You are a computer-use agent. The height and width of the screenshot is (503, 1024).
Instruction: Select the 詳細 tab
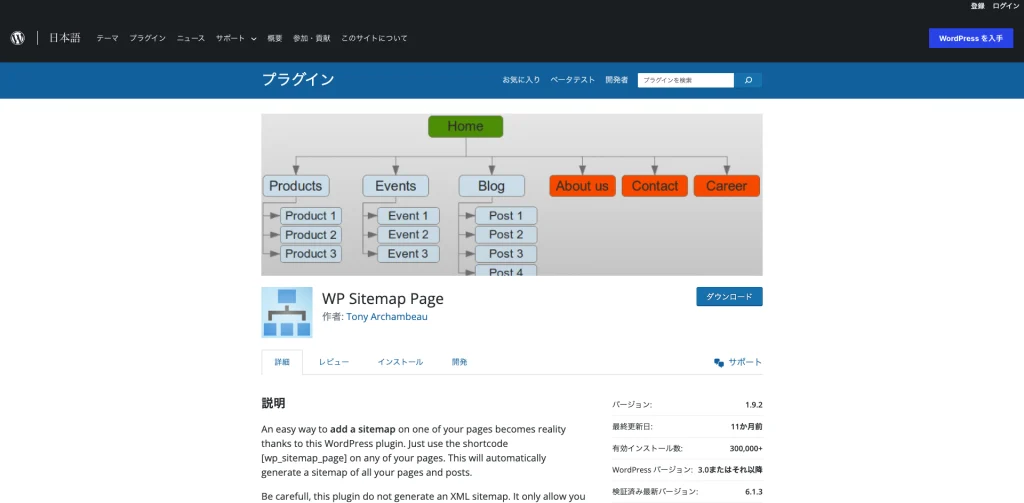[282, 362]
